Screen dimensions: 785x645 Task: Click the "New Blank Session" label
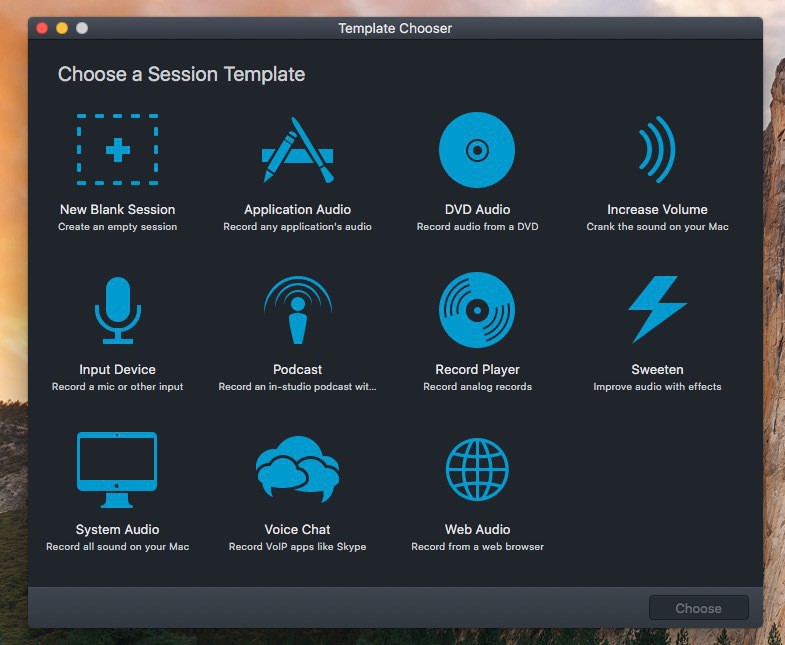pos(118,209)
